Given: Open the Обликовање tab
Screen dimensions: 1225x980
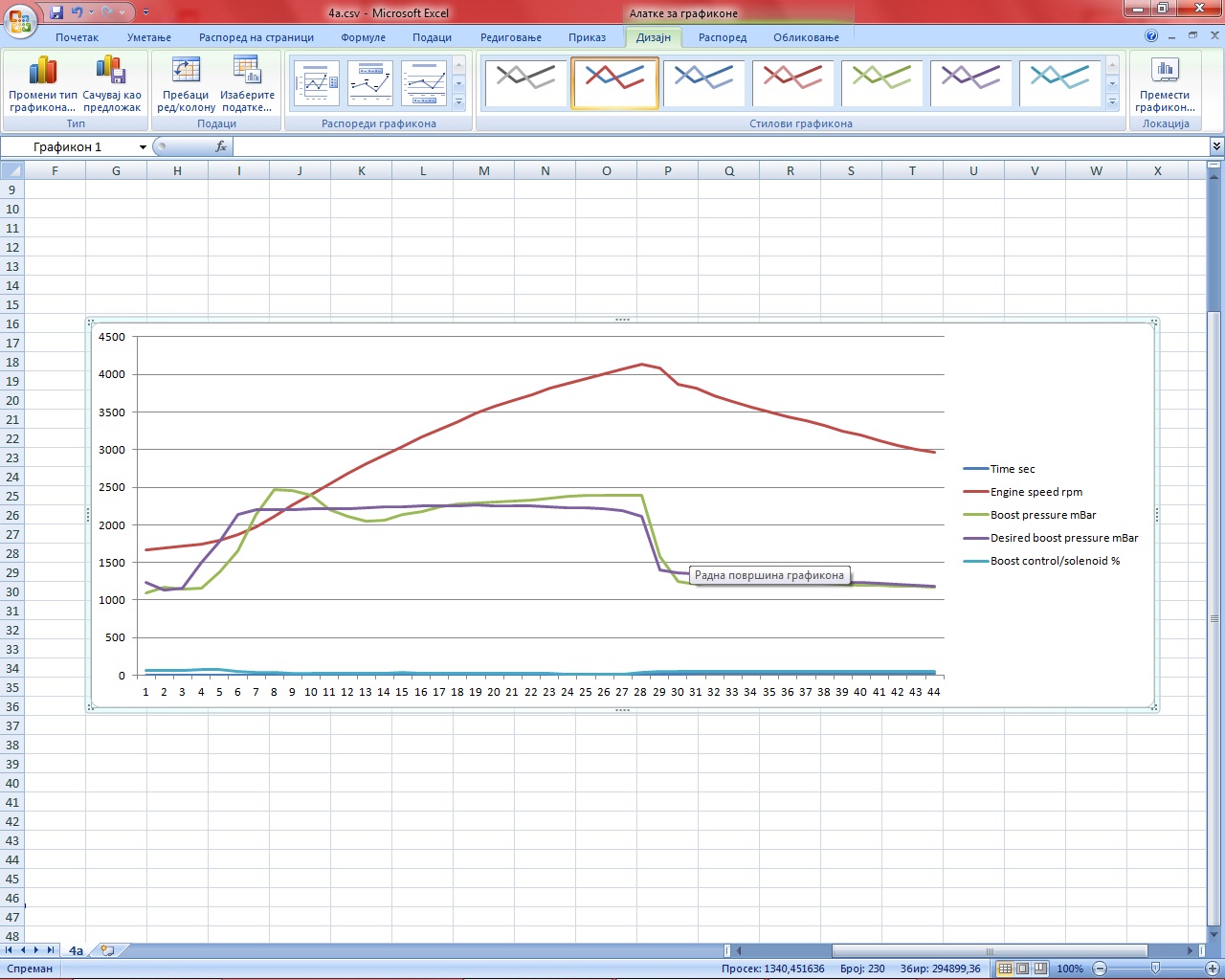Looking at the screenshot, I should [807, 37].
